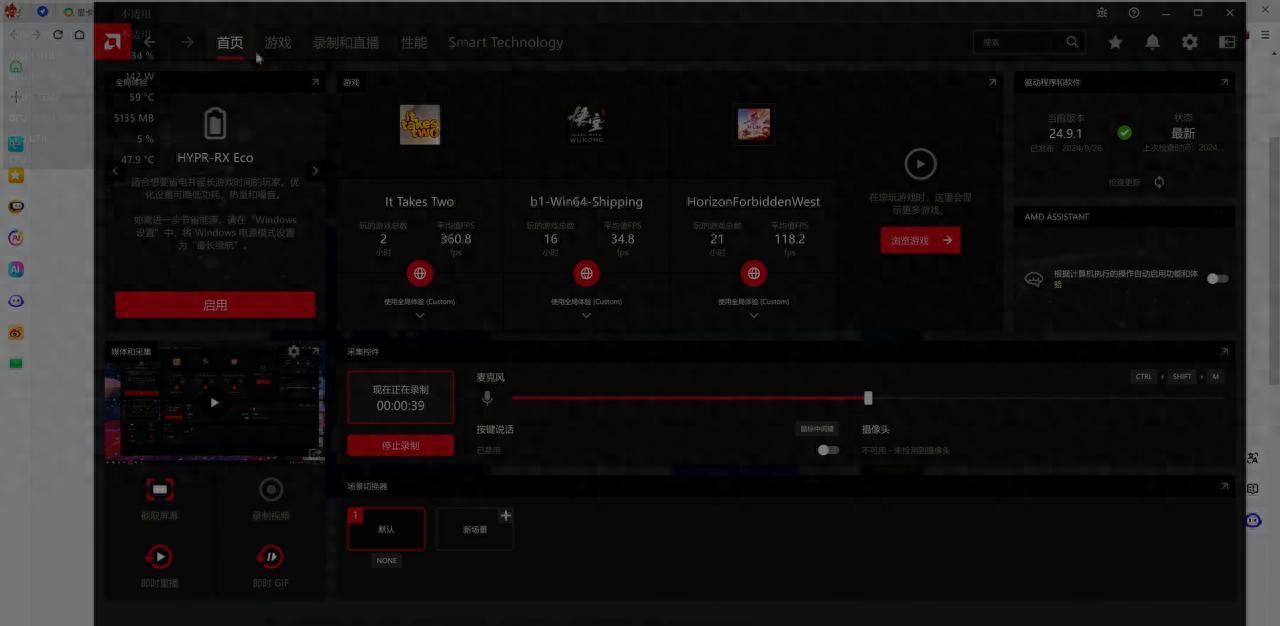Screen dimensions: 1280x626
Task: Open Black Myth Wukong game cover
Action: click(586, 124)
